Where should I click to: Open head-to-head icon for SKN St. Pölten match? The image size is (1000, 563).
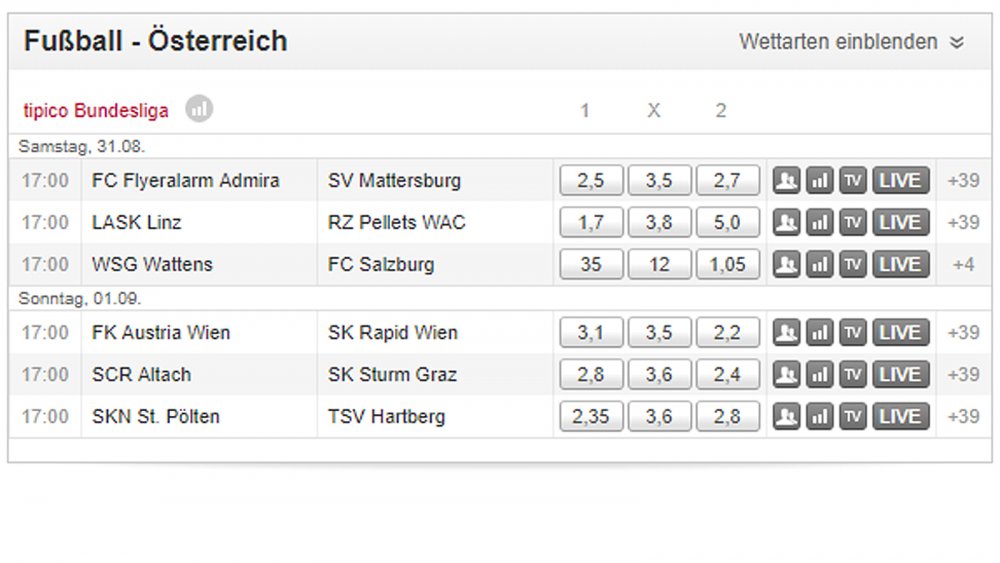pos(786,417)
